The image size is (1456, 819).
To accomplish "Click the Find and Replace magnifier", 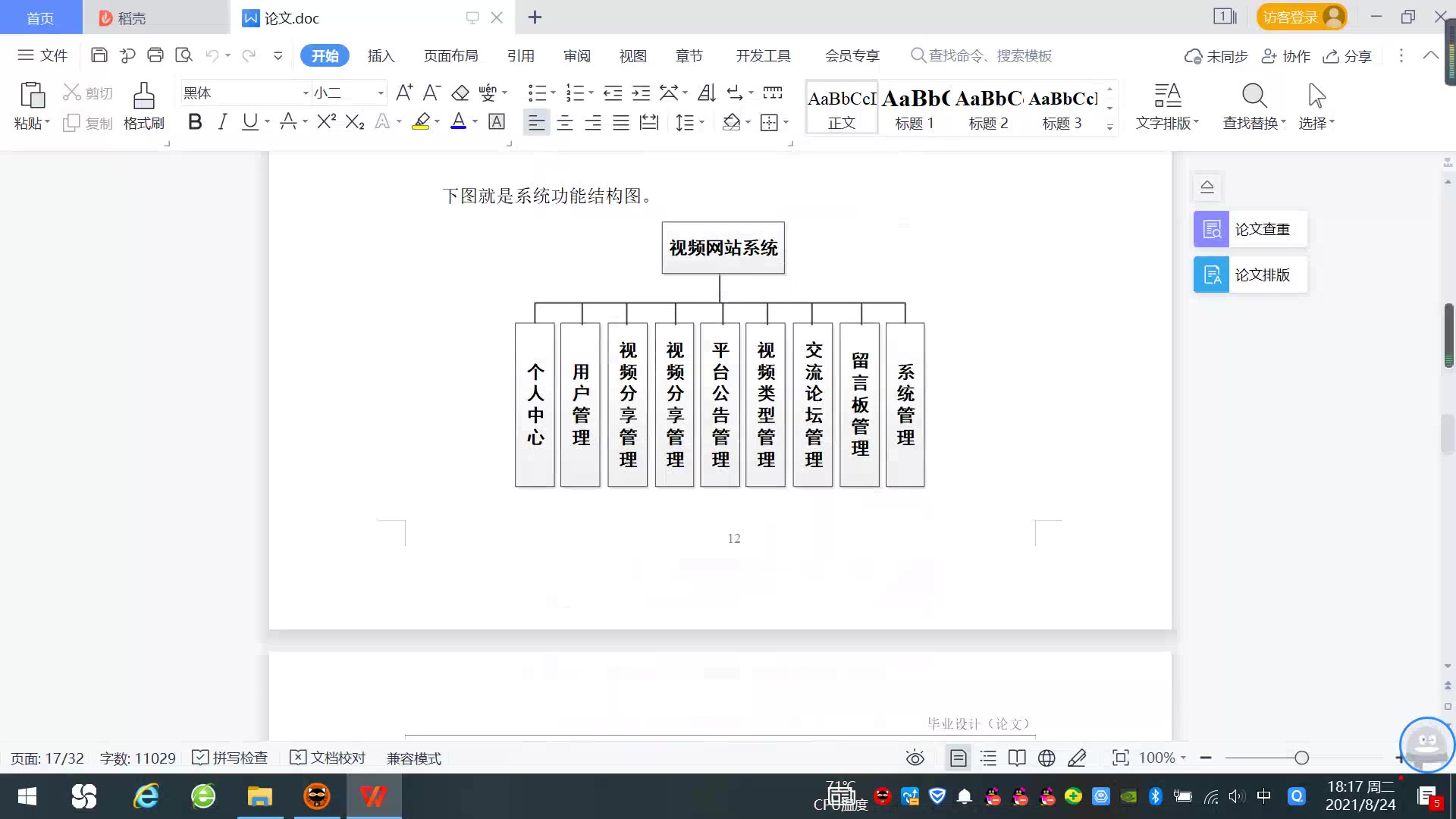I will [x=1254, y=96].
